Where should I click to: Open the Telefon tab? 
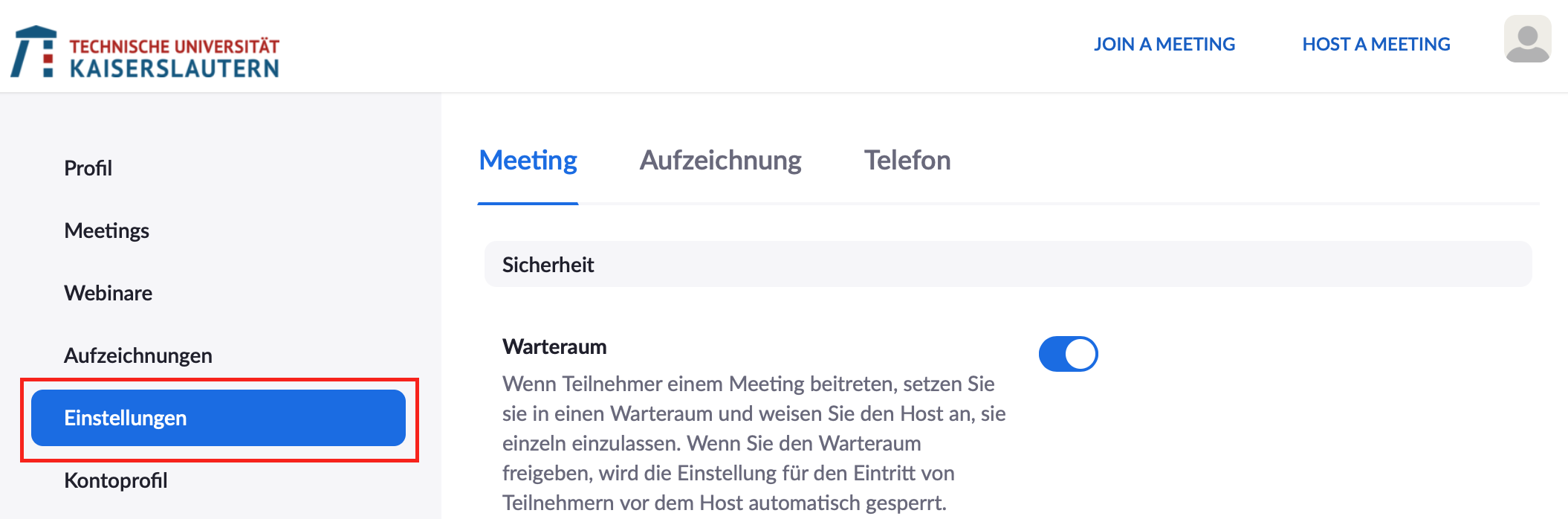907,161
